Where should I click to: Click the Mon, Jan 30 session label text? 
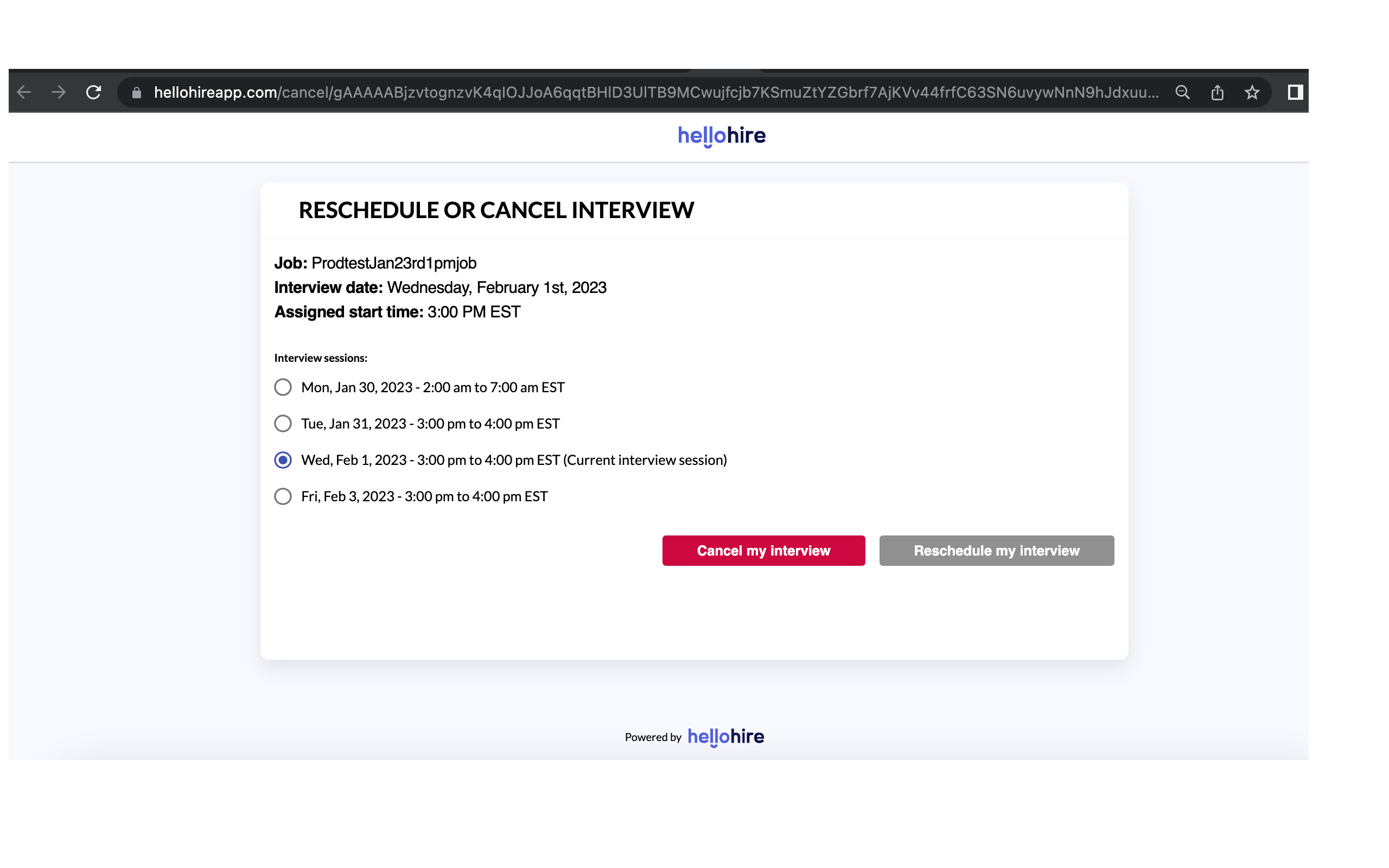(x=433, y=387)
